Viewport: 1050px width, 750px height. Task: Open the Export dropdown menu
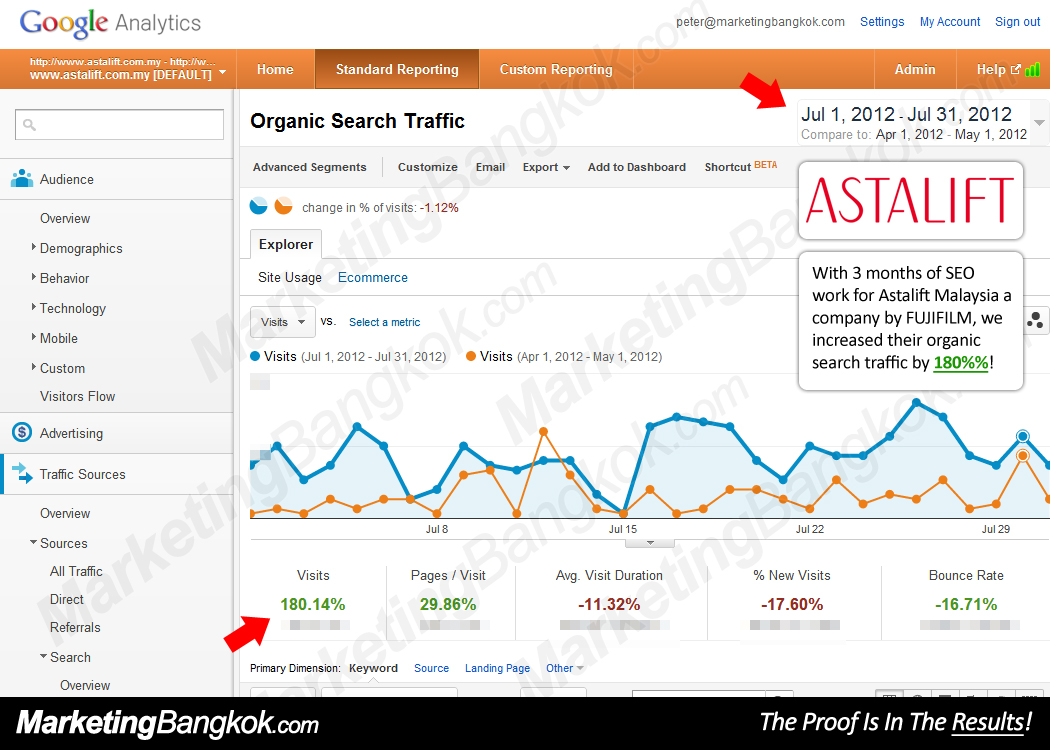[x=546, y=167]
